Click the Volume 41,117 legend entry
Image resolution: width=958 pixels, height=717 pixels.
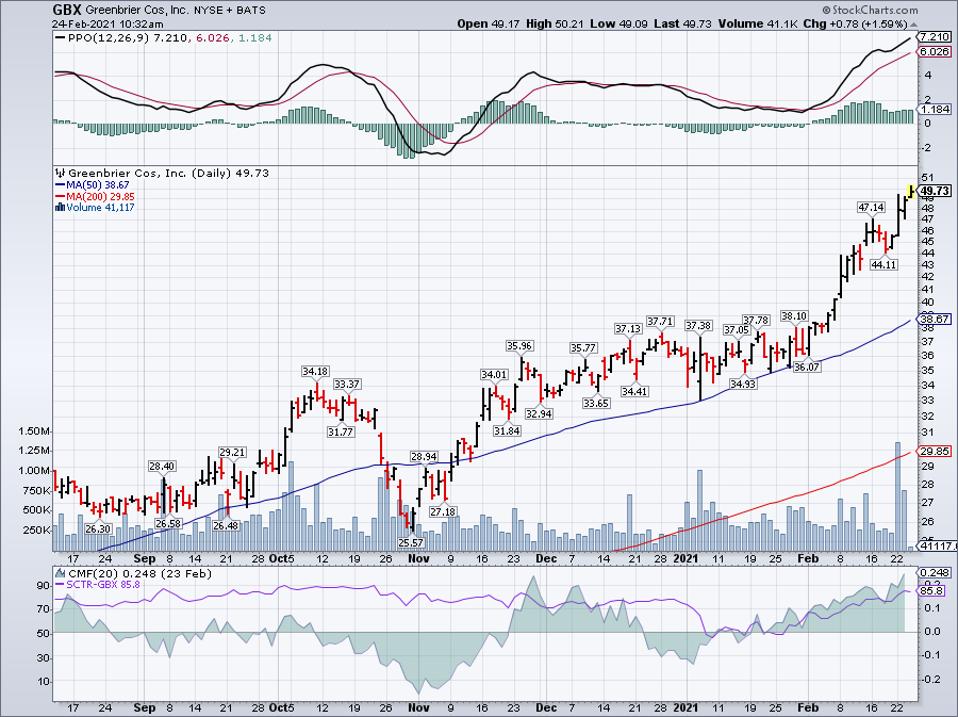point(100,207)
